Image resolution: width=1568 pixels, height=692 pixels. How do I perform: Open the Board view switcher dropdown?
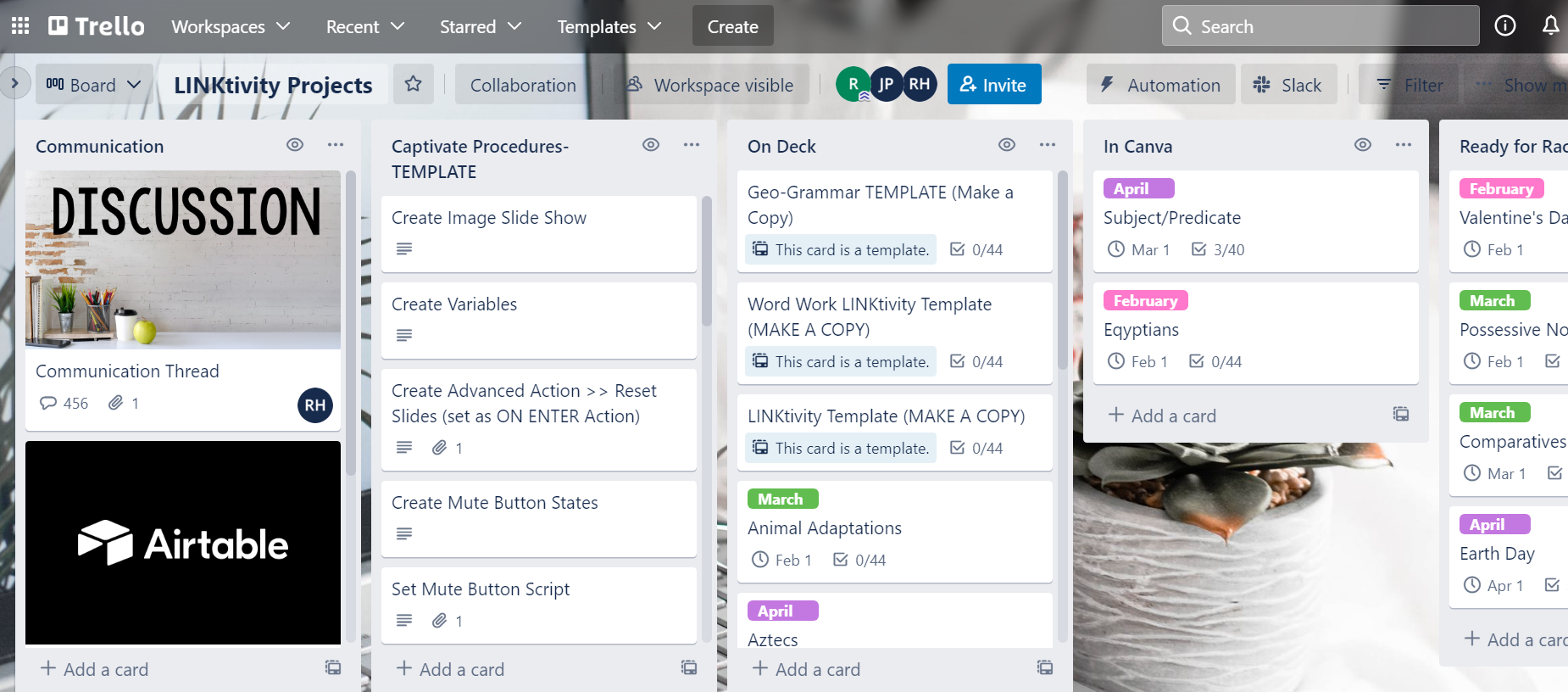[x=94, y=84]
